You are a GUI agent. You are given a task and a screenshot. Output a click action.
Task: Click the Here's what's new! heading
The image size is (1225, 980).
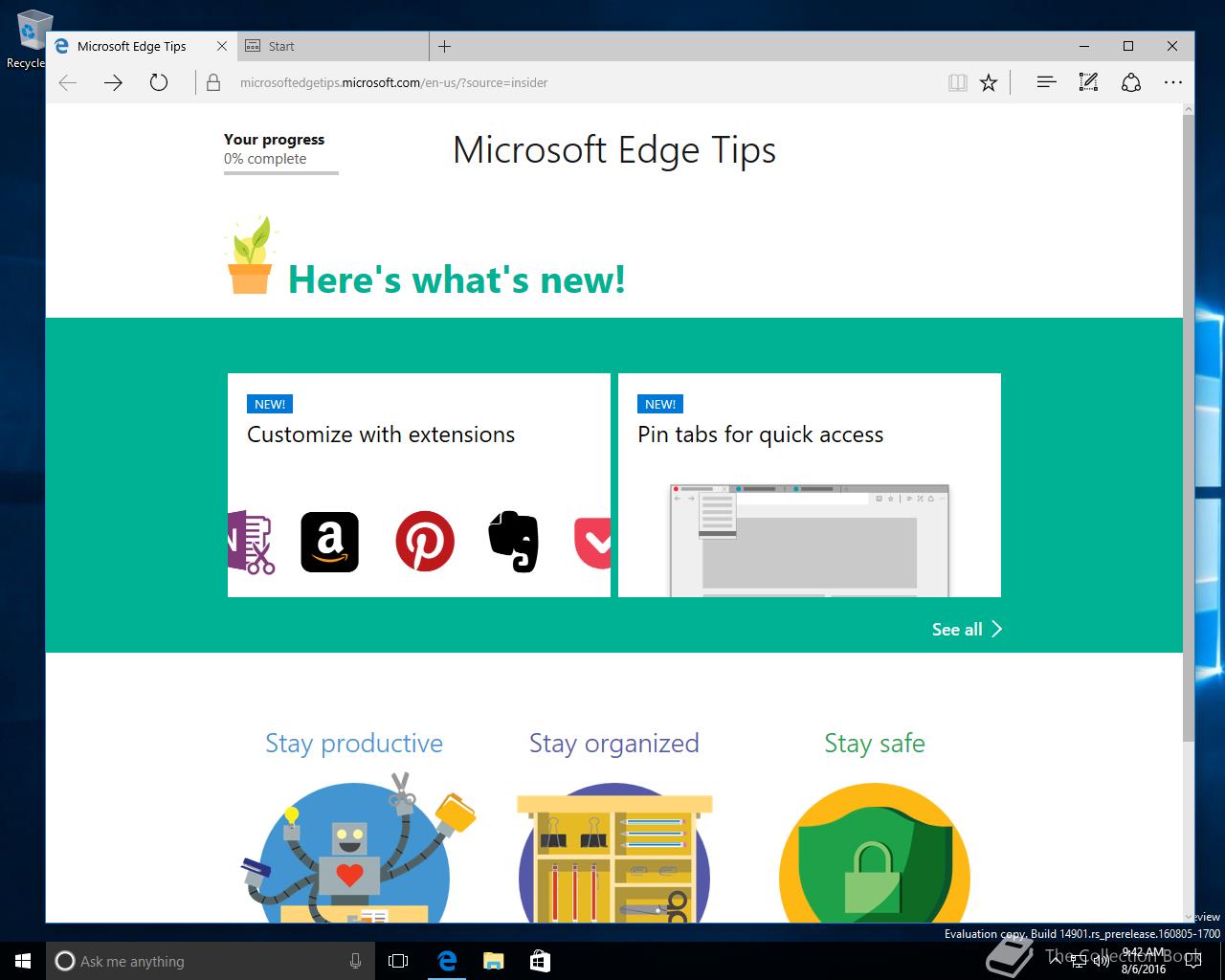pos(457,279)
